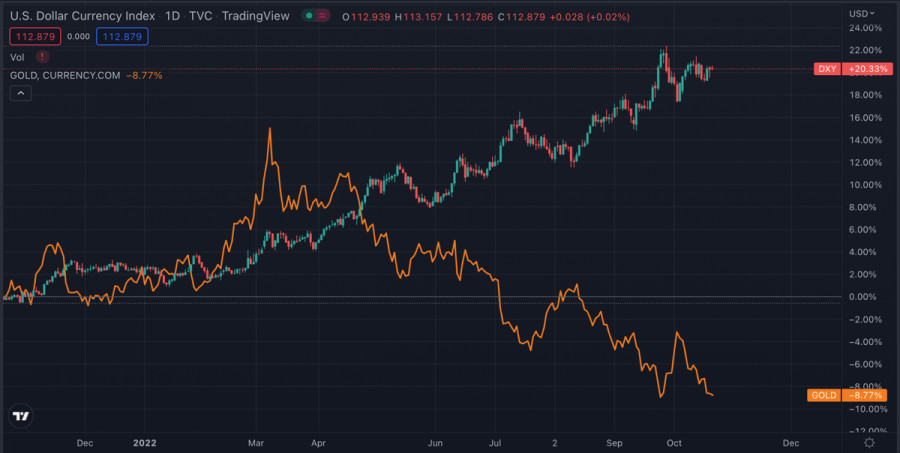Click the GOLD price scale label
This screenshot has width=900, height=453.
[x=823, y=396]
